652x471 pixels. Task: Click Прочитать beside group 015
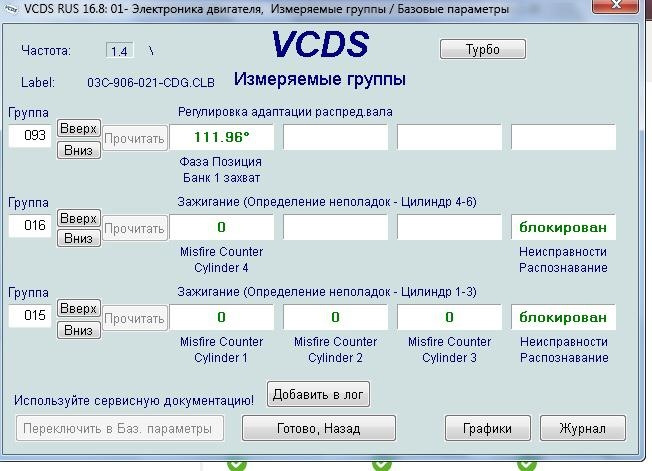(x=135, y=318)
